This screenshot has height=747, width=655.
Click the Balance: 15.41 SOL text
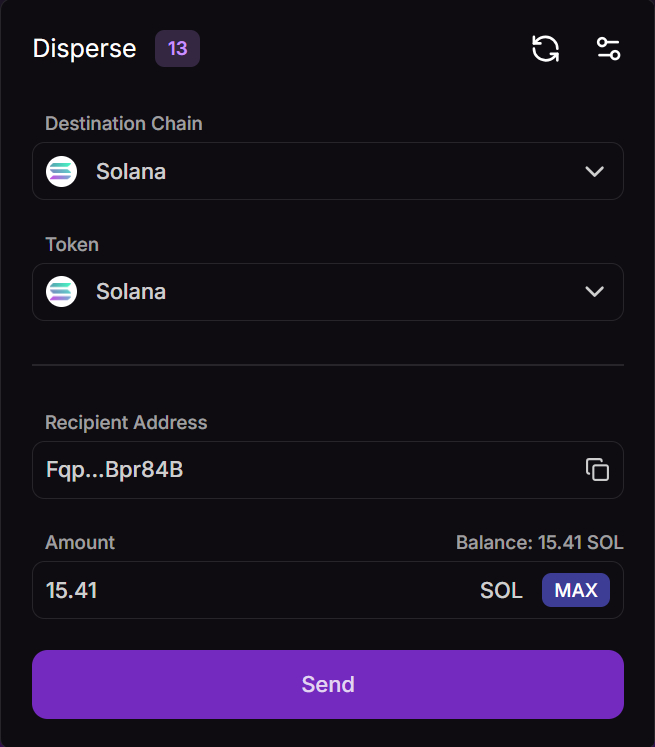(539, 542)
